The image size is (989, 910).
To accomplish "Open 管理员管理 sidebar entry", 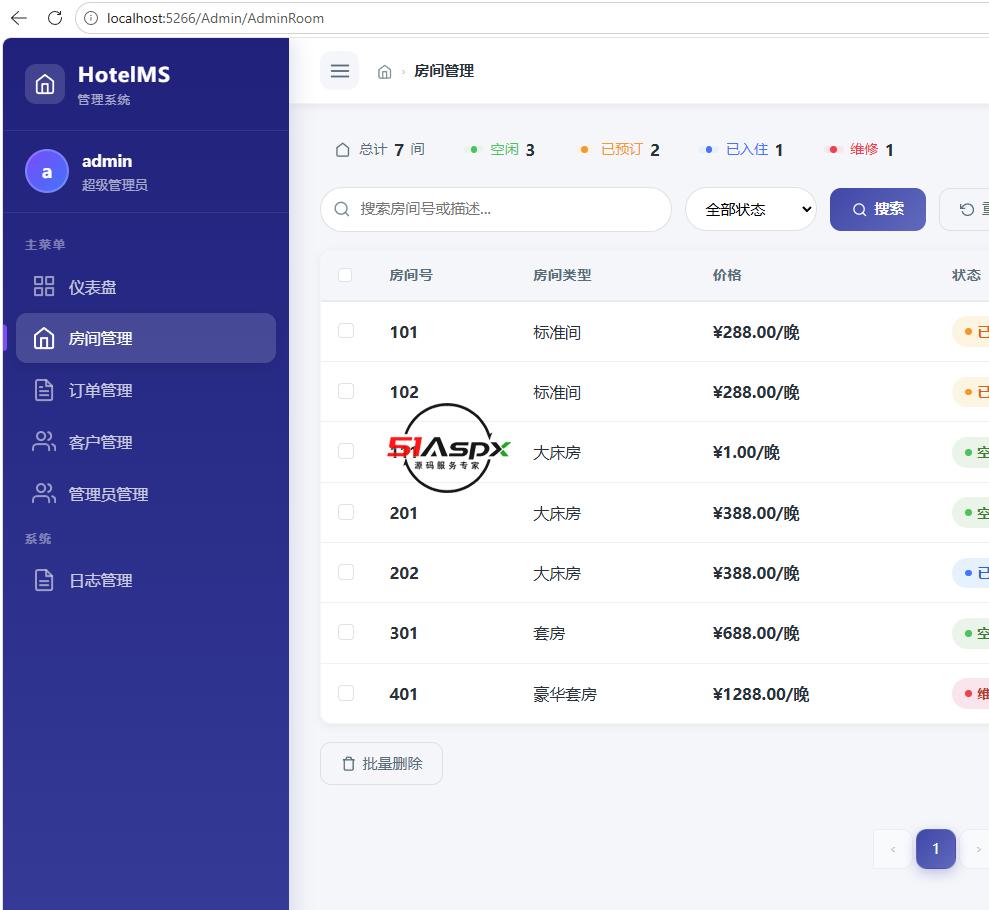I will 146,494.
